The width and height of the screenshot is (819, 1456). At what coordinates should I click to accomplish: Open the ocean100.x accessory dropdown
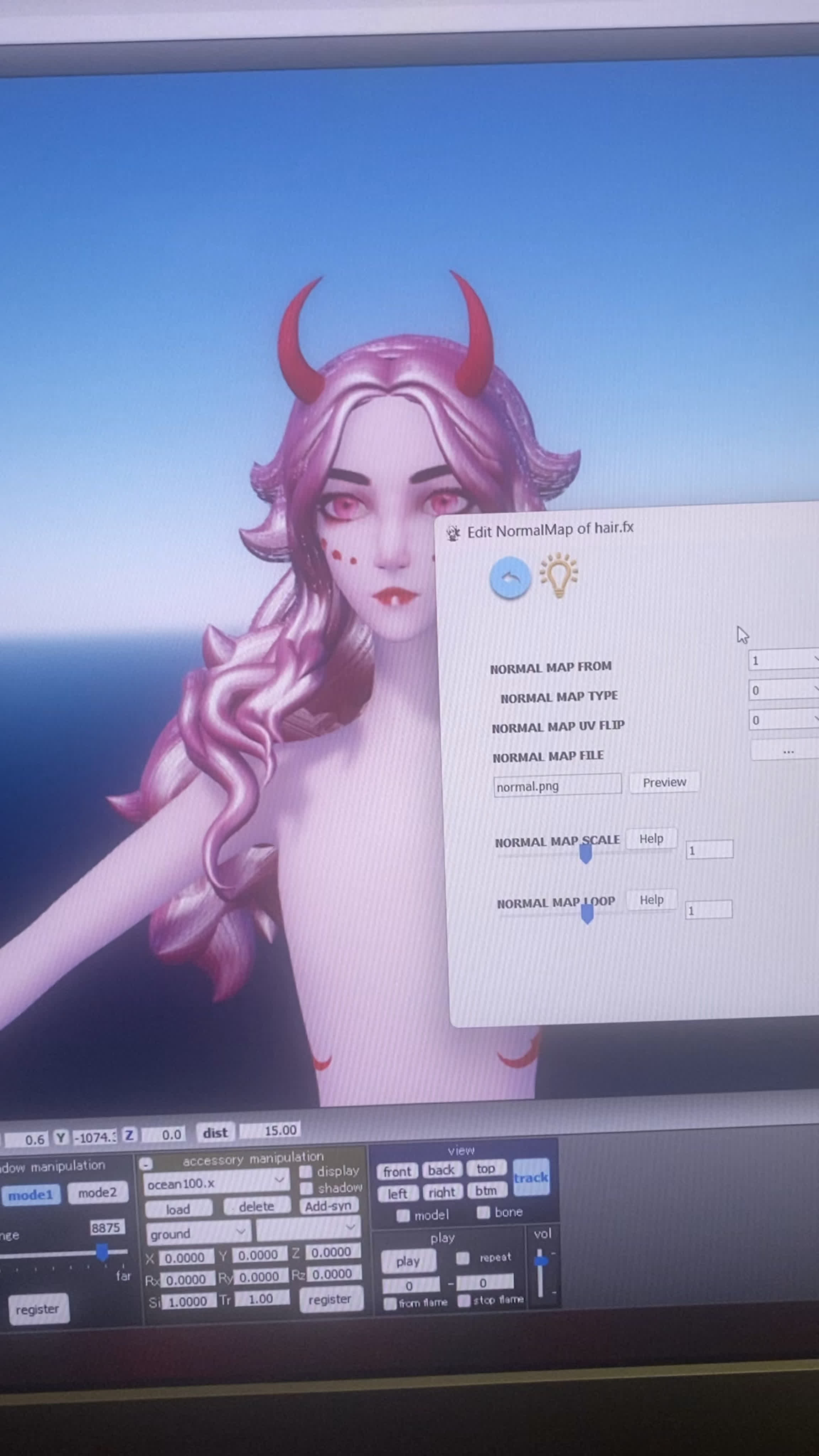(216, 1182)
